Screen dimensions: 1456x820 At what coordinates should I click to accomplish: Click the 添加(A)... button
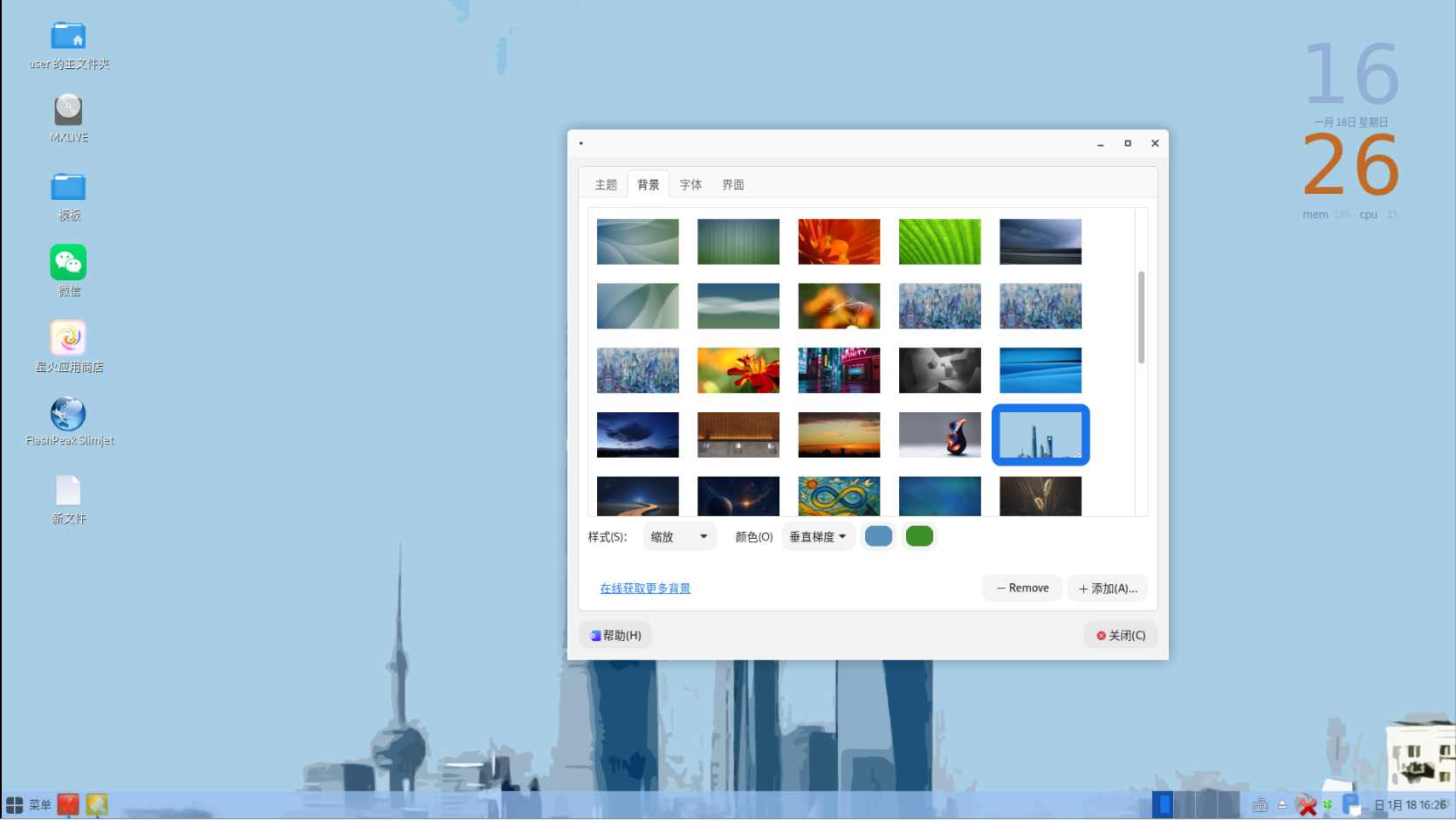[1108, 589]
